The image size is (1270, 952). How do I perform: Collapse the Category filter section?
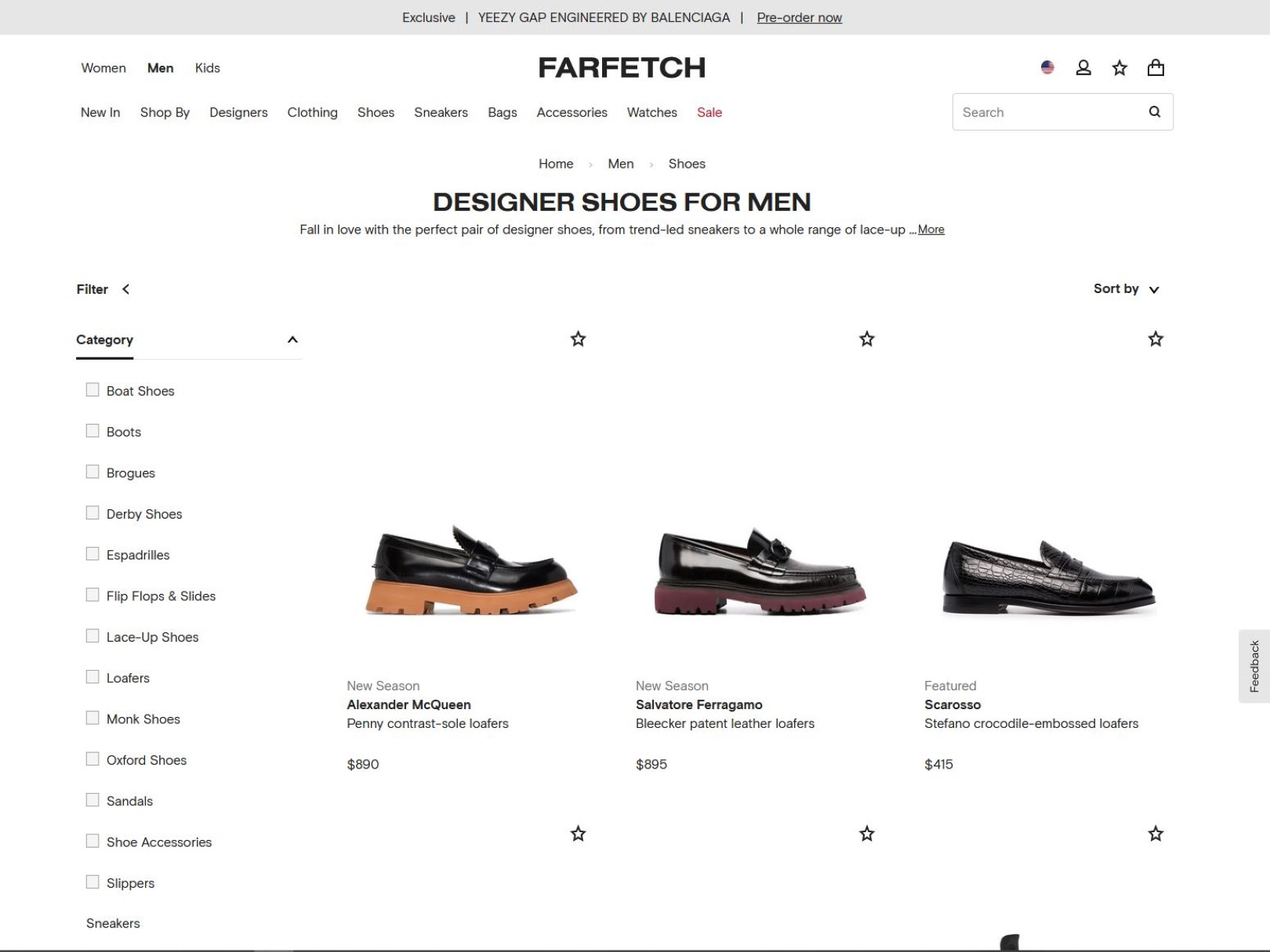292,339
